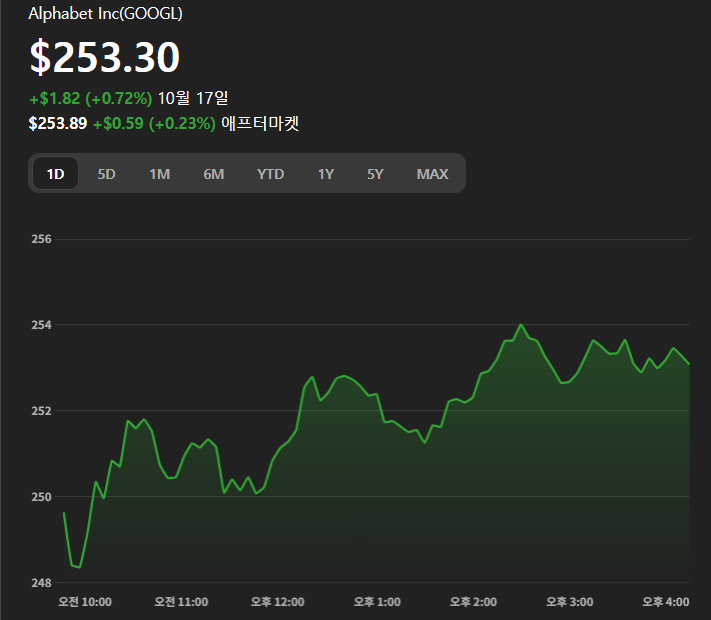This screenshot has height=620, width=711.
Task: Click the 256 y-axis label
Action: 41,239
